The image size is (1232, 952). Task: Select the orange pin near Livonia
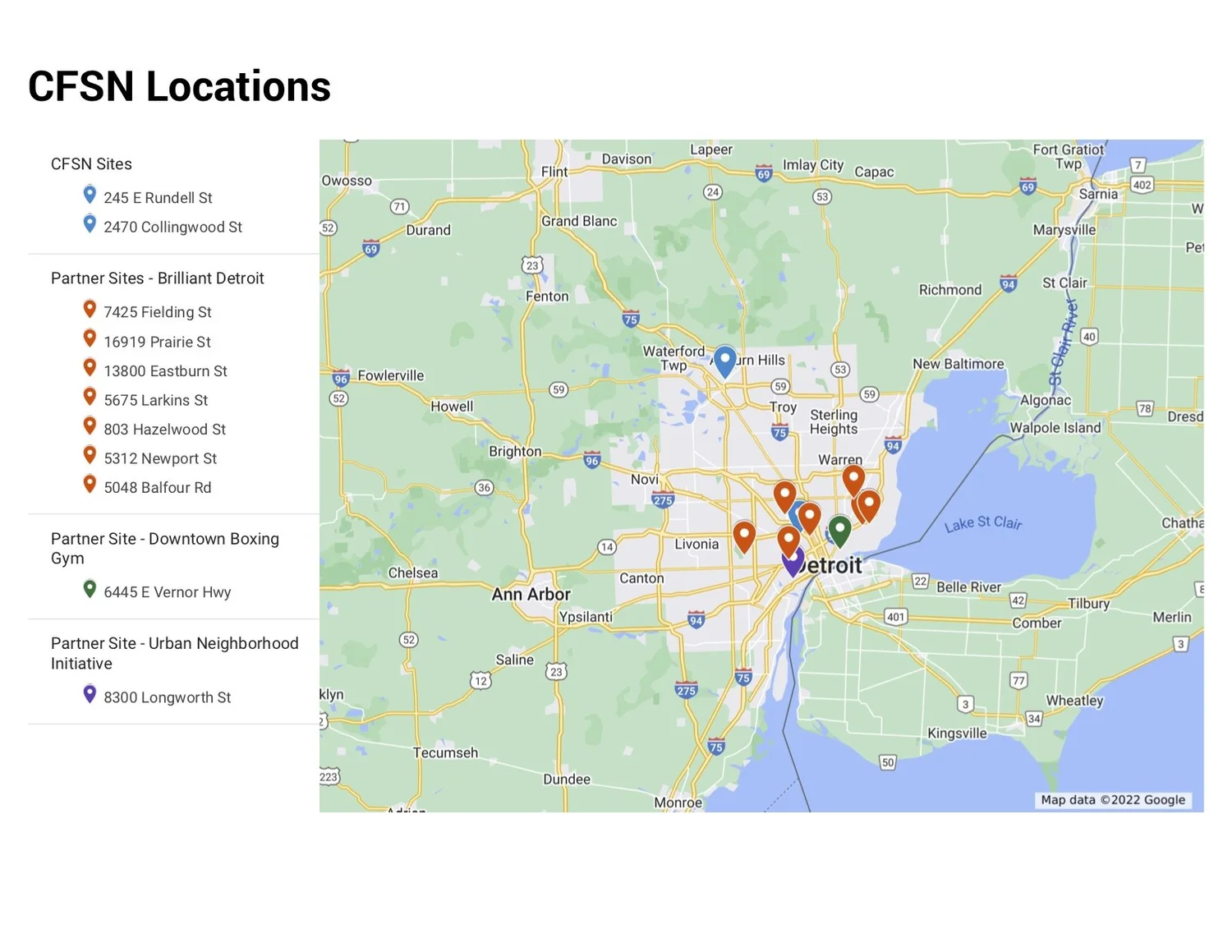click(x=745, y=535)
